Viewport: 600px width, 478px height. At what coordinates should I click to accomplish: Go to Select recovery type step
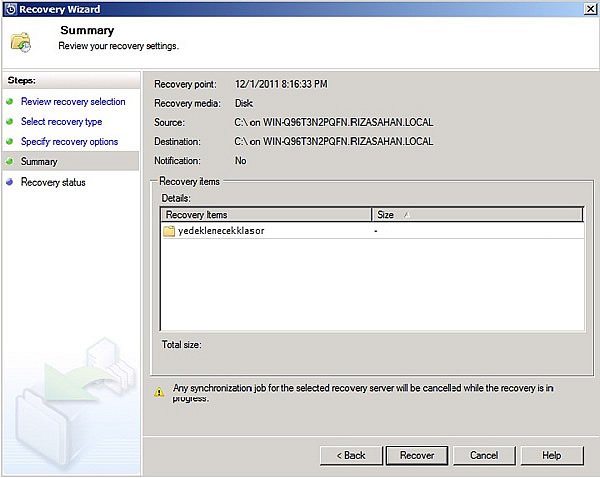pos(61,122)
